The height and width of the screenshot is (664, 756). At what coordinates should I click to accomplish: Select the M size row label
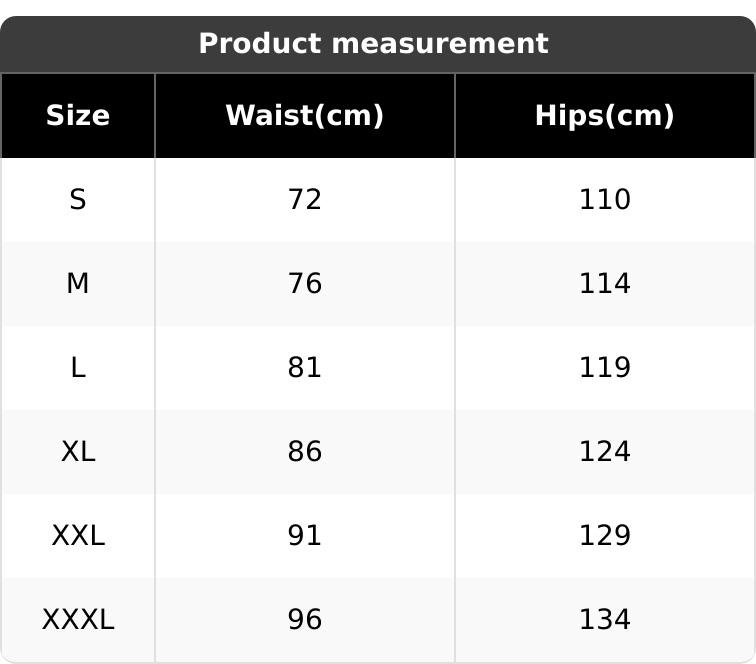click(x=78, y=284)
